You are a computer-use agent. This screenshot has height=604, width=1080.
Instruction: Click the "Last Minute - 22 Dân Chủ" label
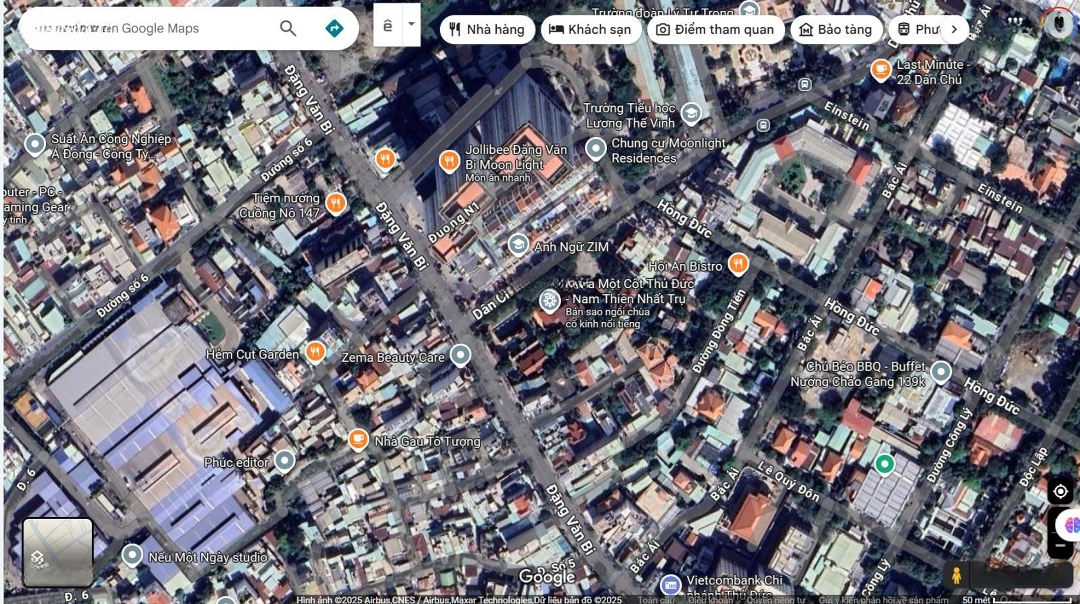coord(933,72)
